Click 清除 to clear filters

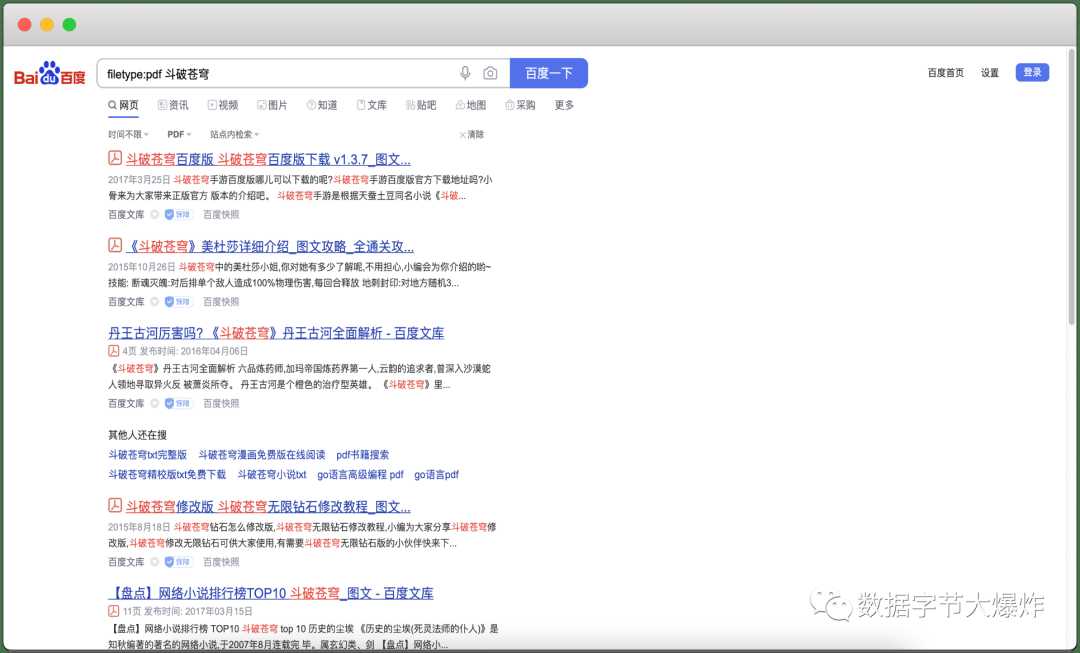click(475, 134)
